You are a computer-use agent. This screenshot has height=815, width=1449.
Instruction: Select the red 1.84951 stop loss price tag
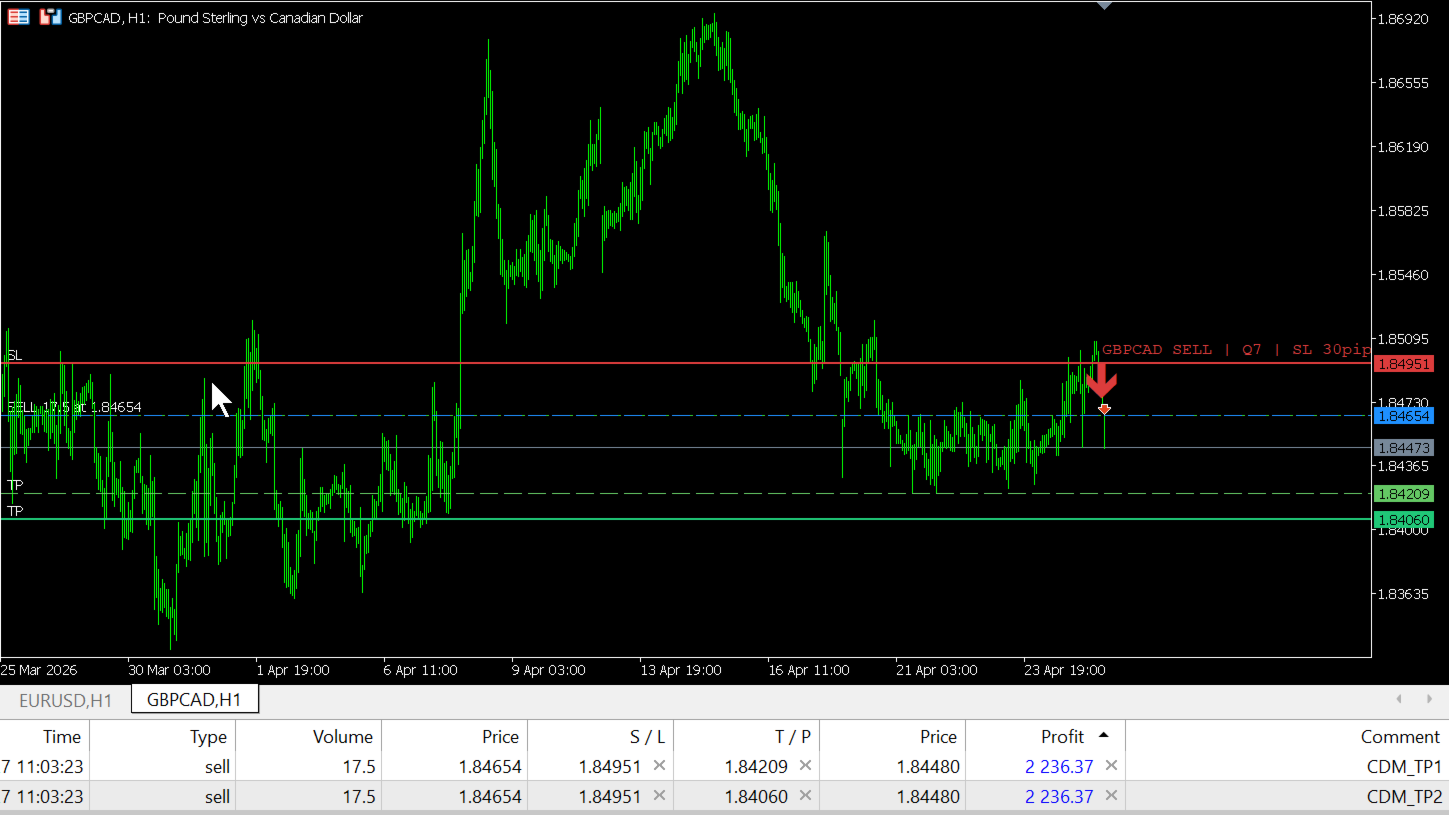point(1404,363)
